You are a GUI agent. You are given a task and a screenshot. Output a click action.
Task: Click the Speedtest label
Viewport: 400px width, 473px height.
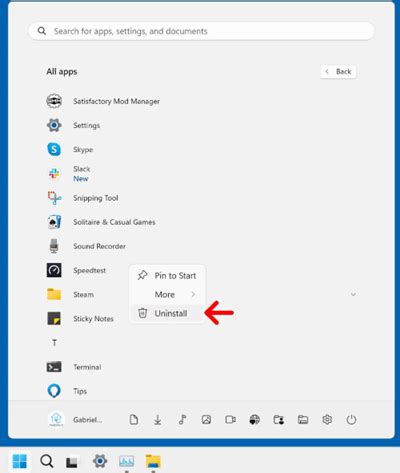[89, 270]
